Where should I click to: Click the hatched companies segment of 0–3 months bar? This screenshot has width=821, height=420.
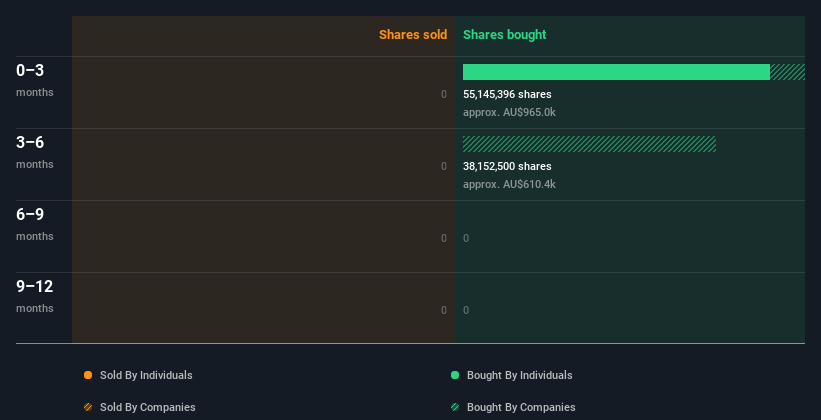coord(787,72)
